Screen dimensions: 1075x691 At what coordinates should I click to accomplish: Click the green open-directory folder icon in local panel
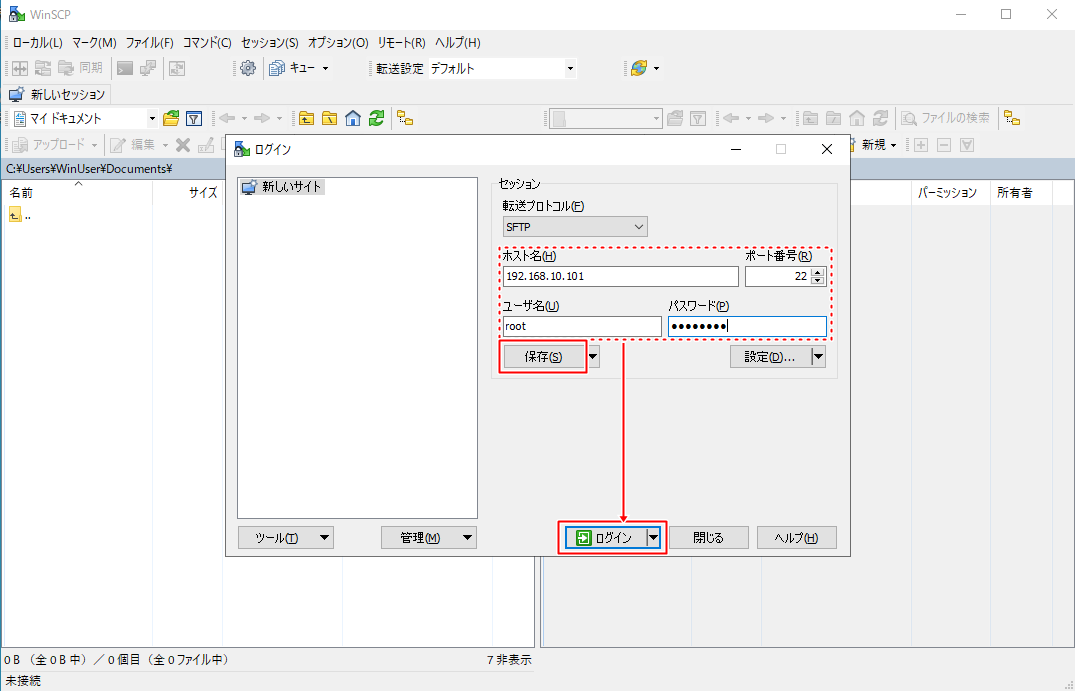pyautogui.click(x=172, y=118)
